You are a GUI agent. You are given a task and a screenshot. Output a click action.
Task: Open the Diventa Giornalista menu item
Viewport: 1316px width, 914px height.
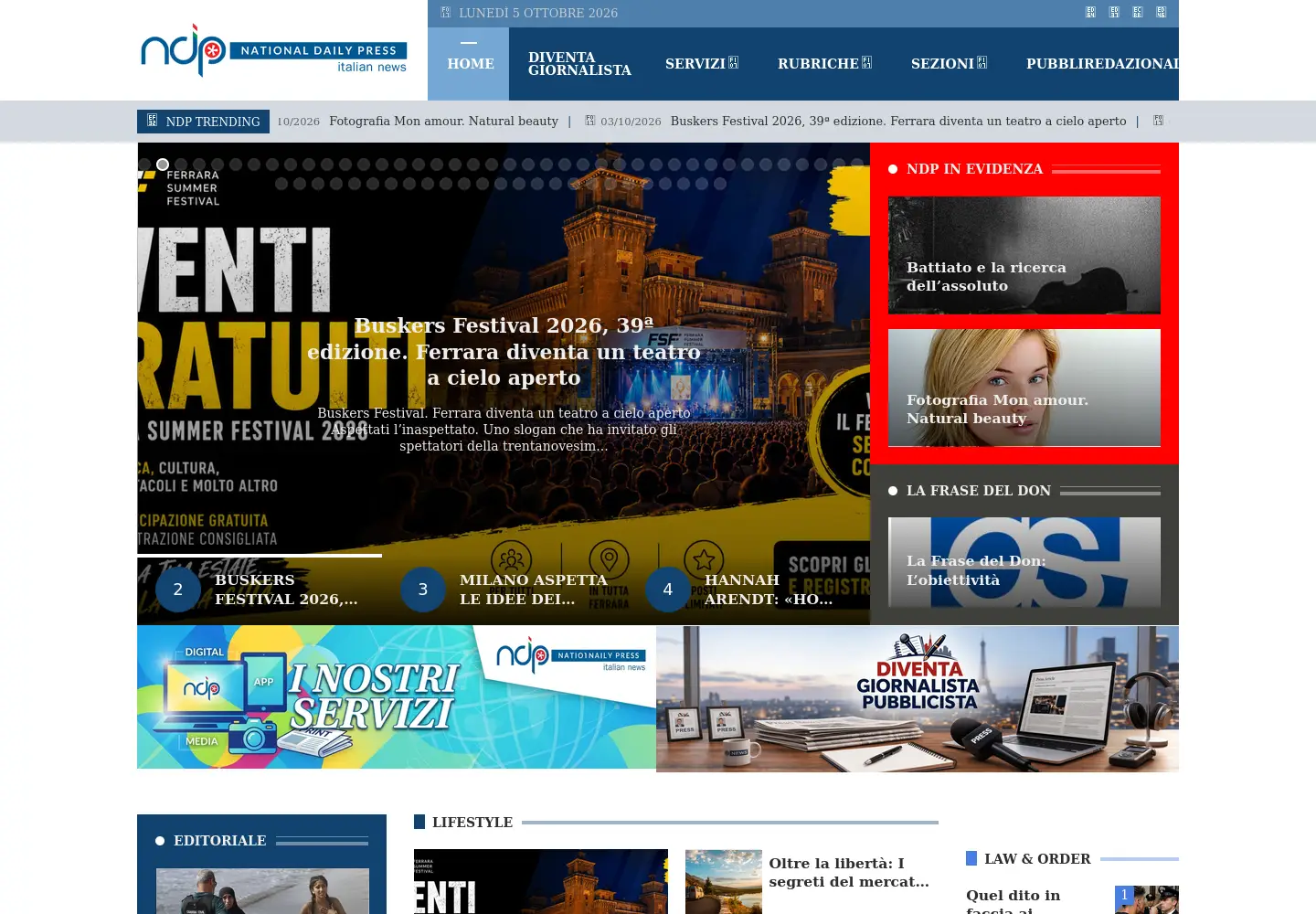[x=579, y=64]
